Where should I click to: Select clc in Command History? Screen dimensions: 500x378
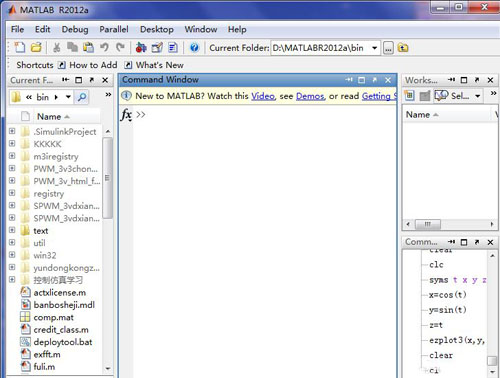click(x=436, y=265)
